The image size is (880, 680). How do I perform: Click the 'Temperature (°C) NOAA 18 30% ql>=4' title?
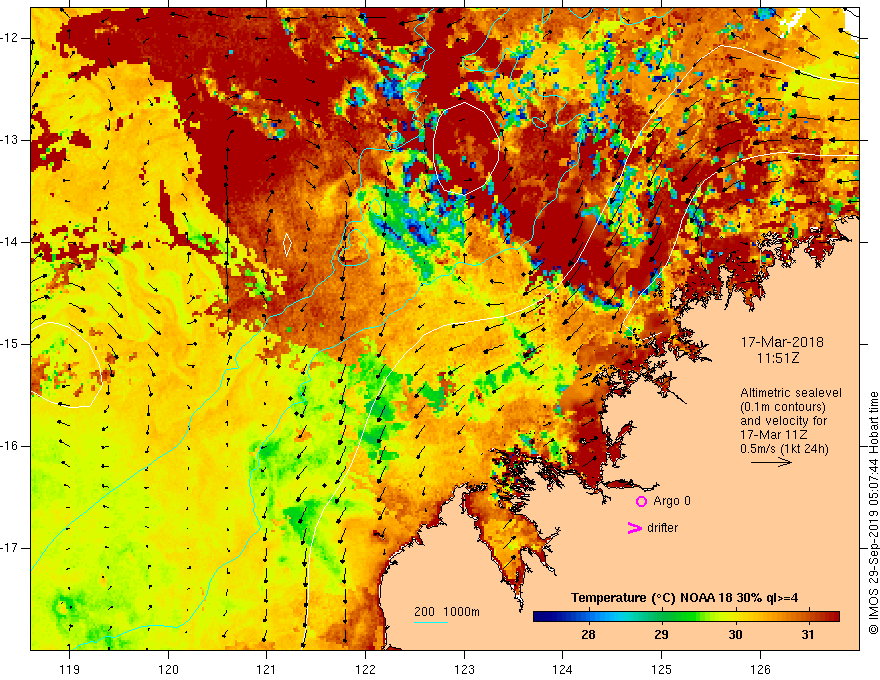click(x=684, y=598)
